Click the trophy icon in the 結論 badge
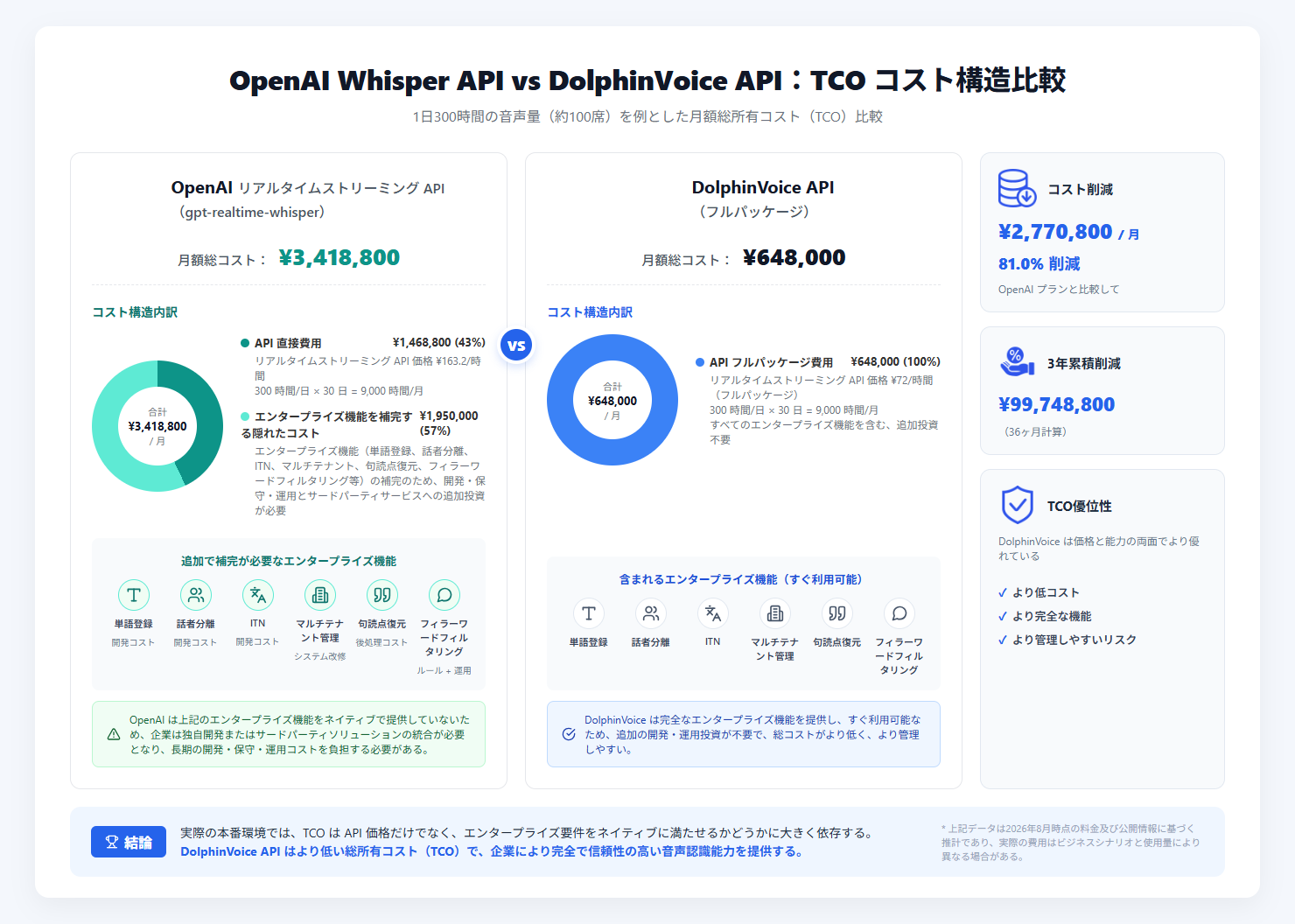Image resolution: width=1295 pixels, height=924 pixels. (112, 842)
